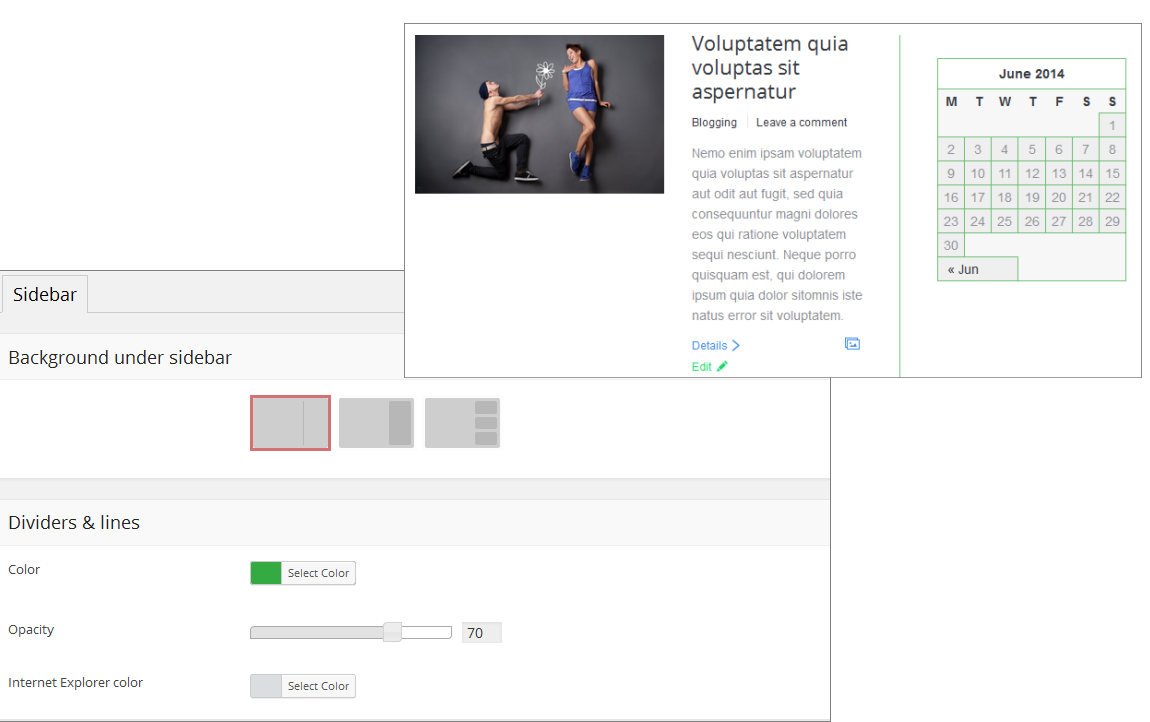The height and width of the screenshot is (722, 1150).
Task: Open the Sidebar tab
Action: coord(45,294)
